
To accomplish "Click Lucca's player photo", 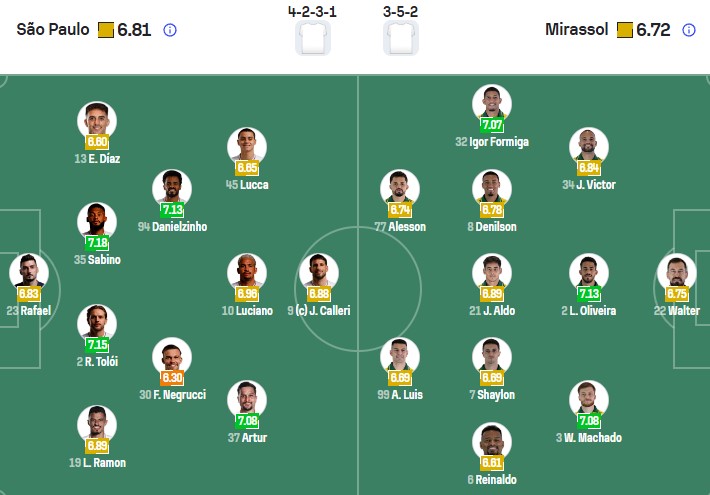I will pyautogui.click(x=247, y=146).
